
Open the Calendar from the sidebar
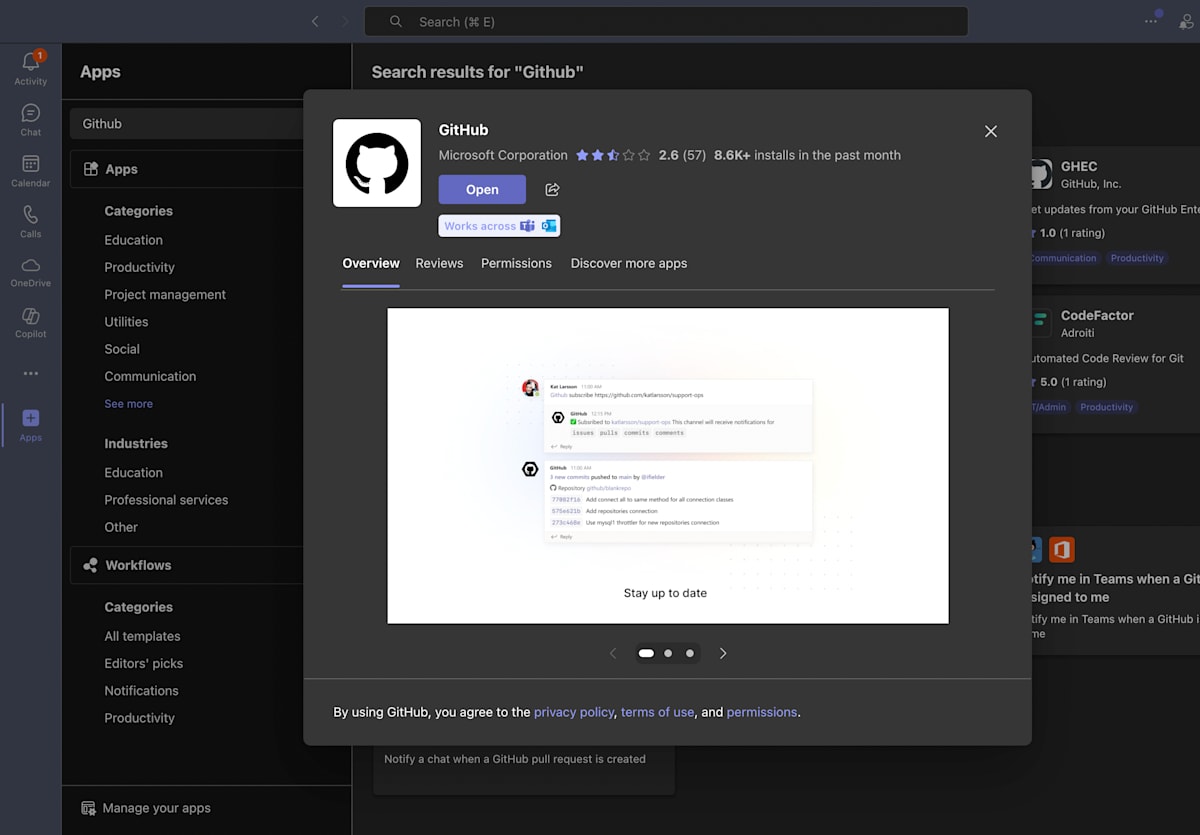pos(30,170)
